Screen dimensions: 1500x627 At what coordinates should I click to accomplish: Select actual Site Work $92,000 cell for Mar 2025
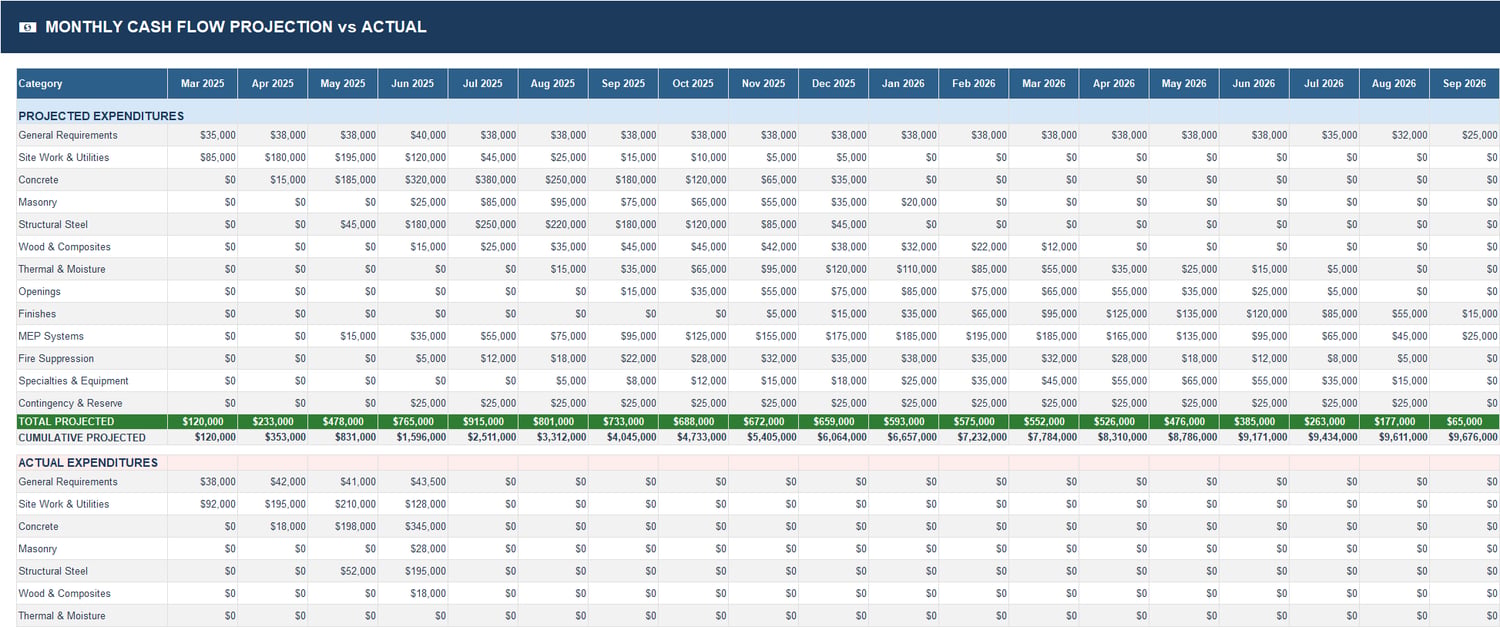(x=203, y=504)
